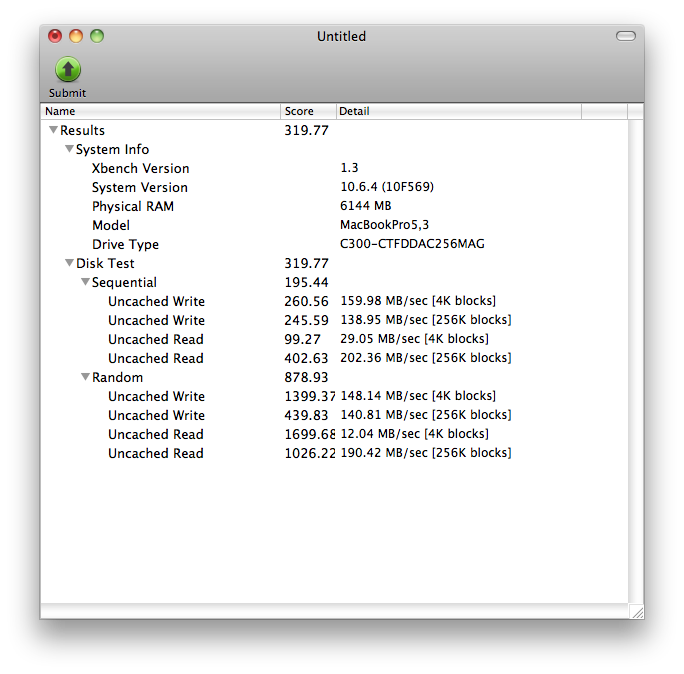Viewport: 684px width, 674px height.
Task: Collapse the System Info section
Action: pyautogui.click(x=69, y=149)
